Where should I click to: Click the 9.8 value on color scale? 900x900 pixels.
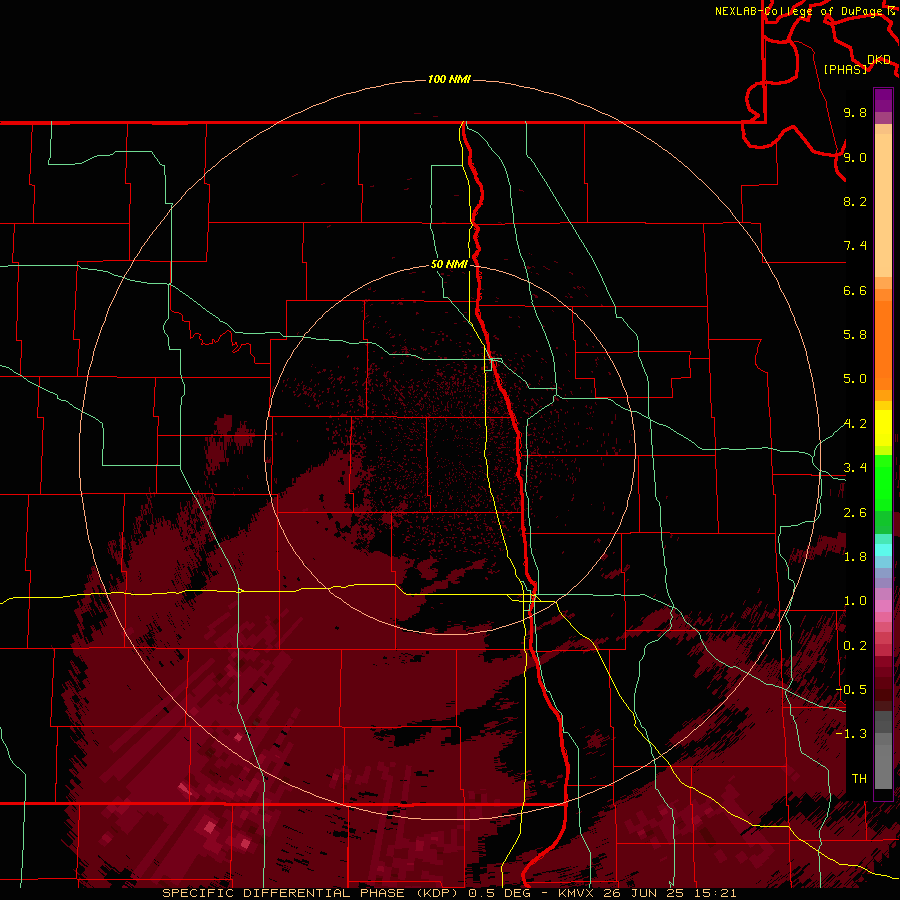point(855,112)
